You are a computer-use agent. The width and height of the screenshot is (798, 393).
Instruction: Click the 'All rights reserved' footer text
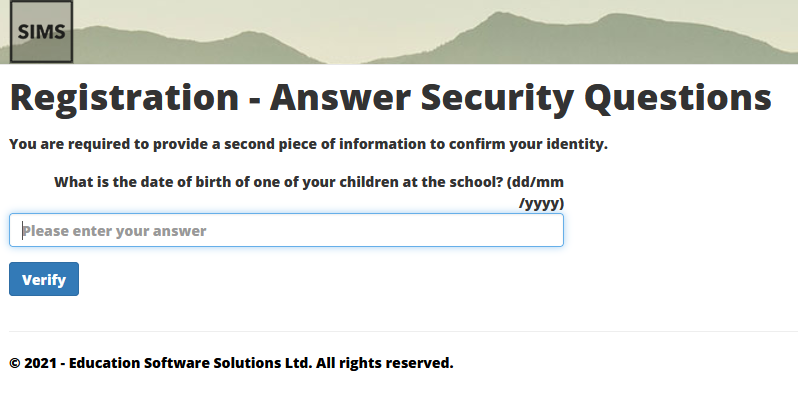384,363
